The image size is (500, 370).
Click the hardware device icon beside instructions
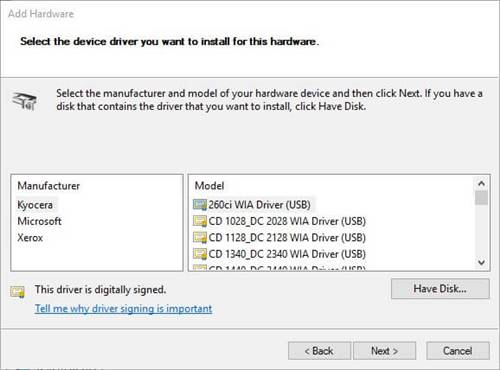pos(24,101)
